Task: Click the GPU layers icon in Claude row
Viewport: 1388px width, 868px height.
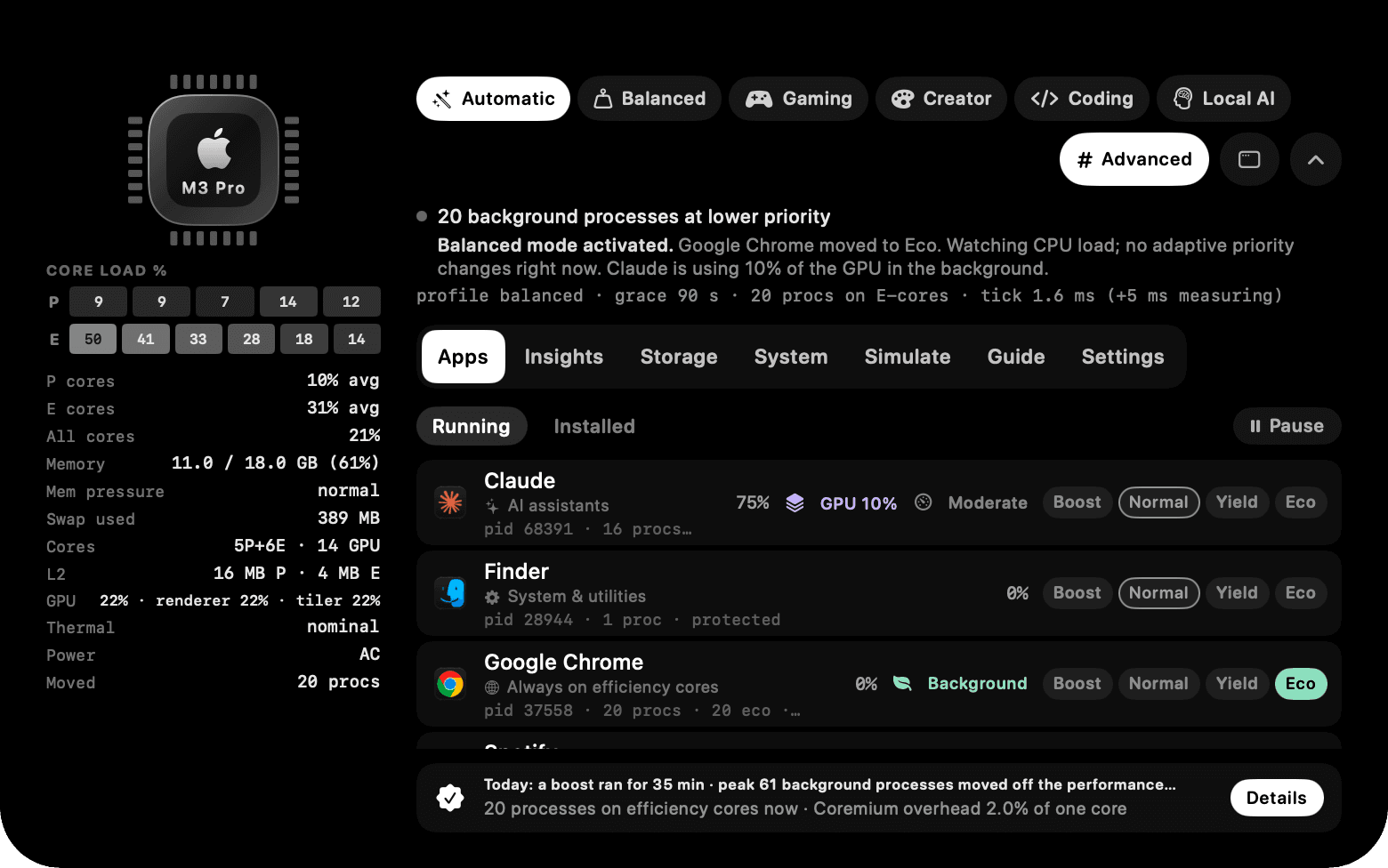Action: tap(795, 503)
